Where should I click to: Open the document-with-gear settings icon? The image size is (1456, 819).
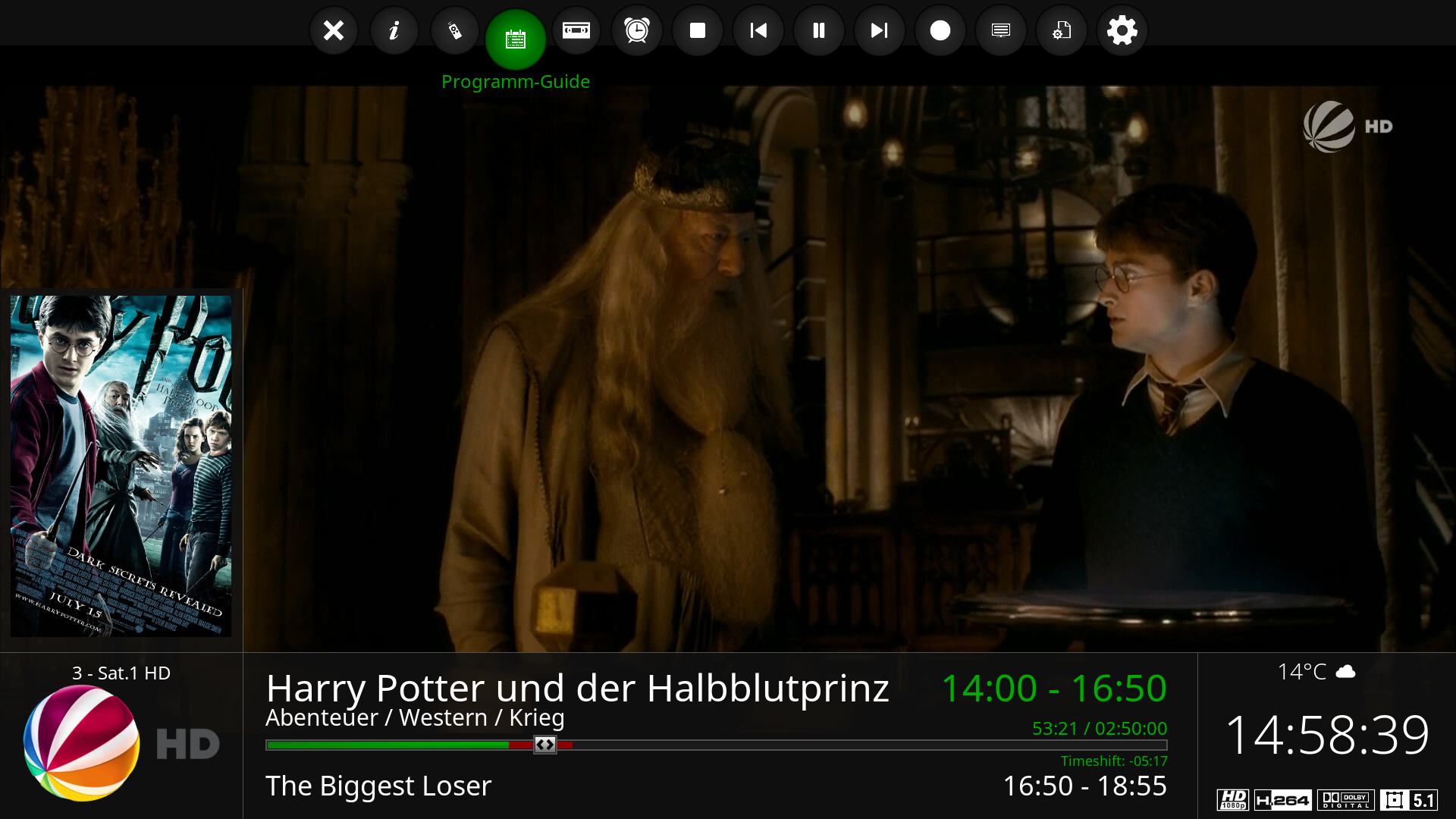[1062, 30]
